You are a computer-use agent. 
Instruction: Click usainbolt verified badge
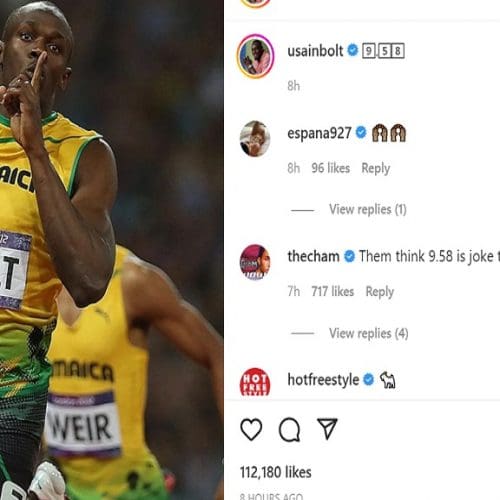pos(353,51)
